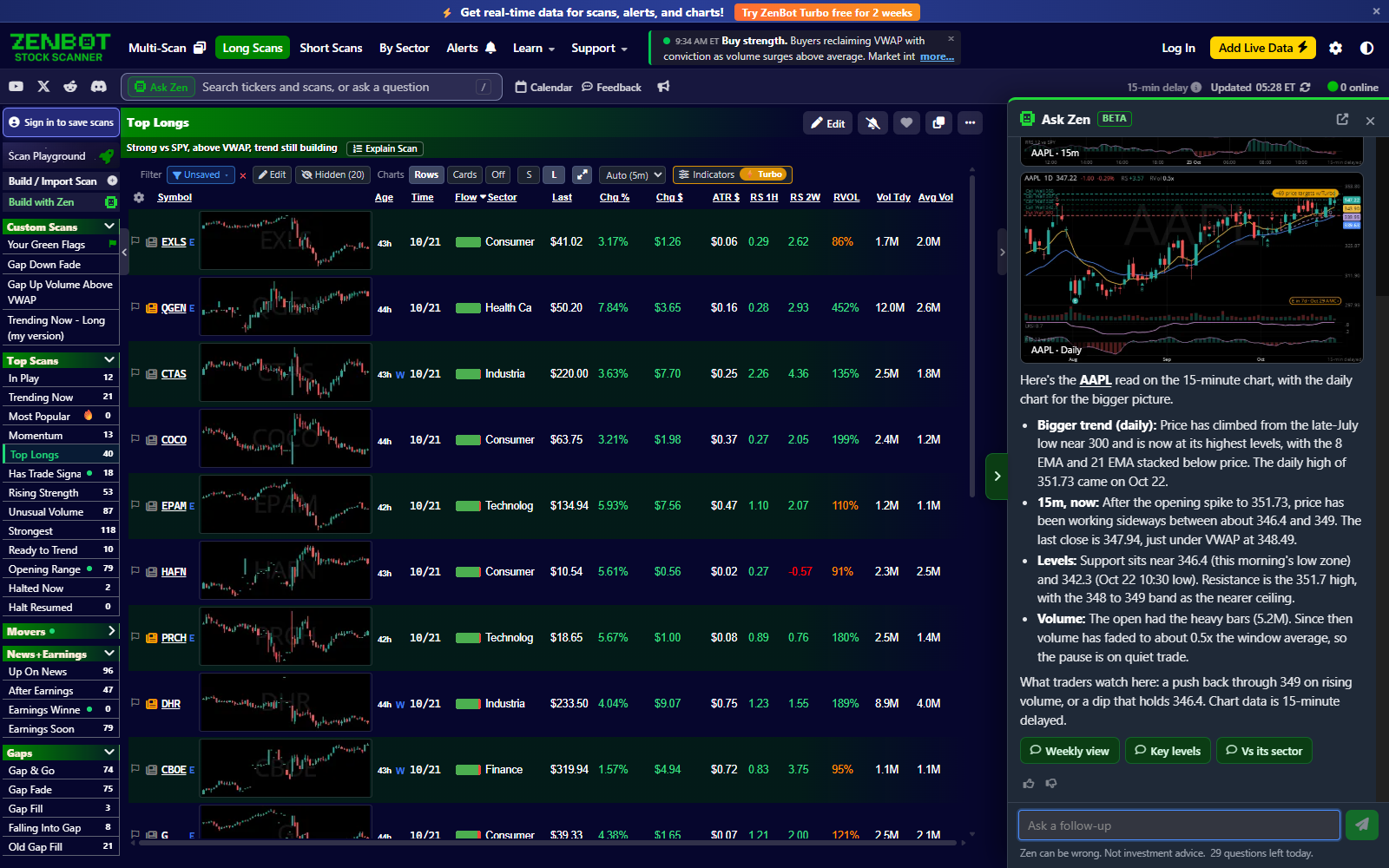Open the Unsaved filter dropdown
This screenshot has height=868, width=1389.
click(201, 174)
